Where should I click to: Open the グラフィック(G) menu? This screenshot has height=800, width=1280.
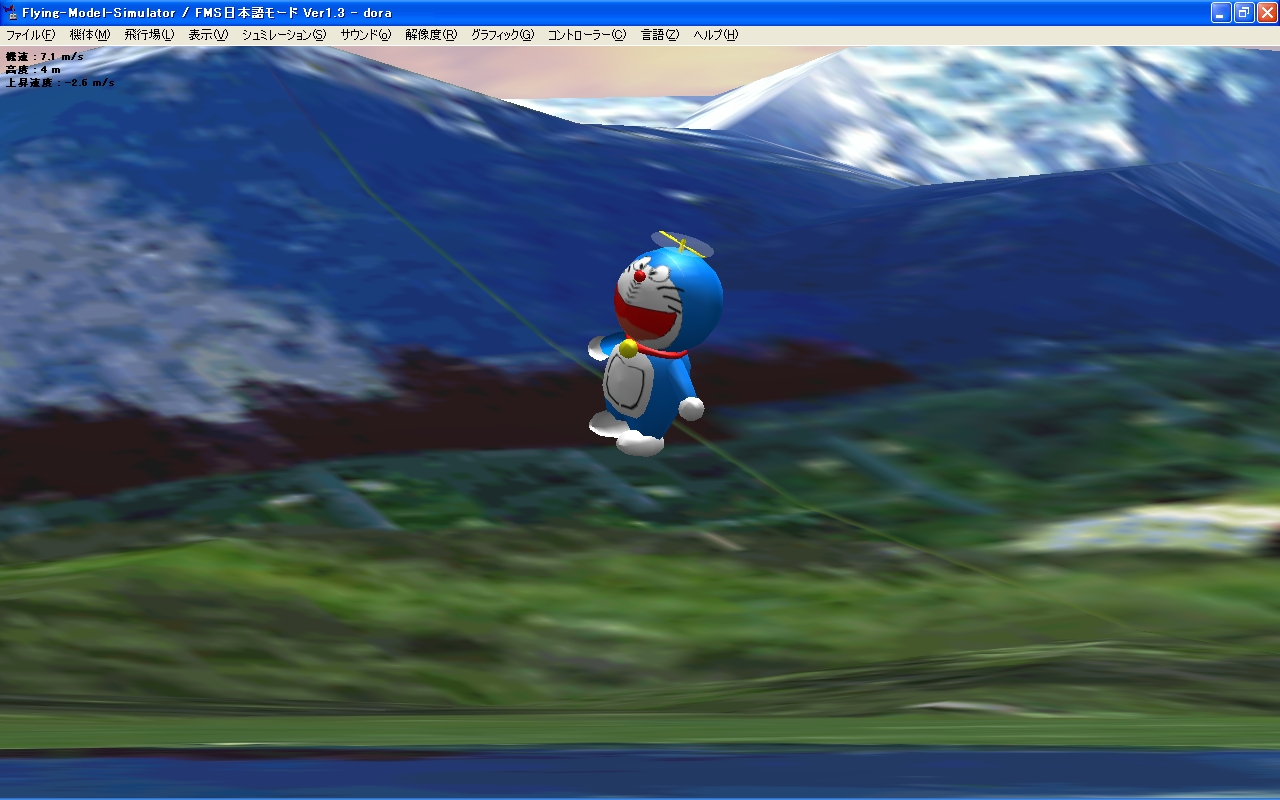point(503,35)
